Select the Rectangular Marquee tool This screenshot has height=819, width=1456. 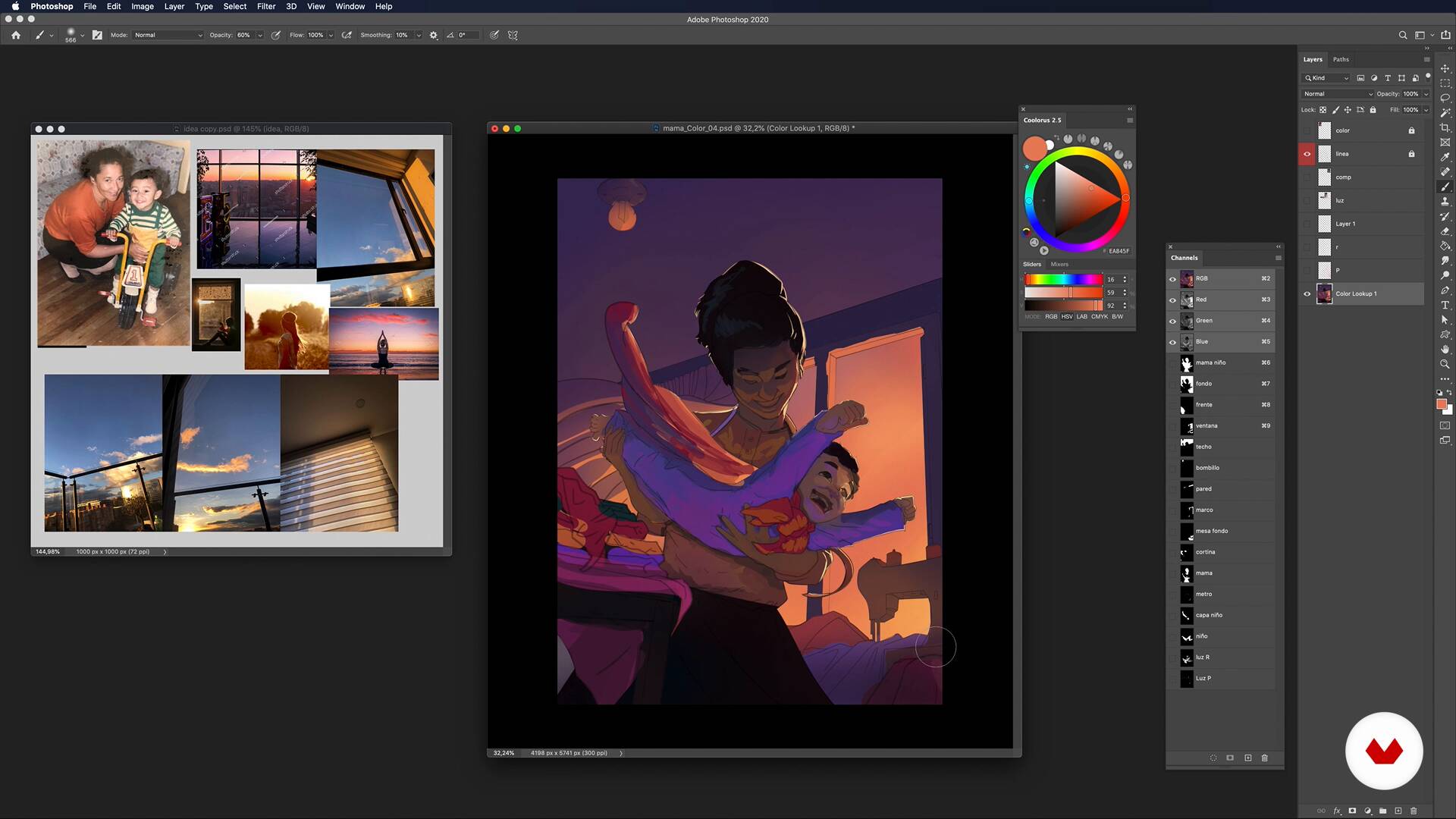[x=1445, y=83]
